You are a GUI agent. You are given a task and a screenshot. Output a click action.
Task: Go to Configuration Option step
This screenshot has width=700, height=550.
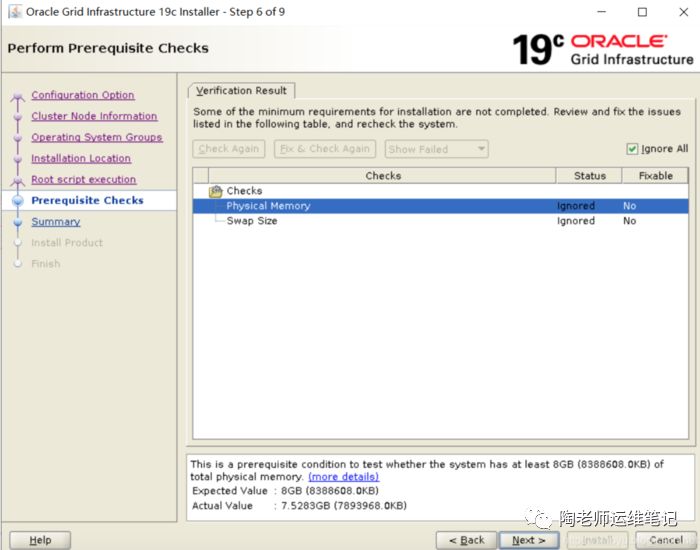click(x=83, y=95)
